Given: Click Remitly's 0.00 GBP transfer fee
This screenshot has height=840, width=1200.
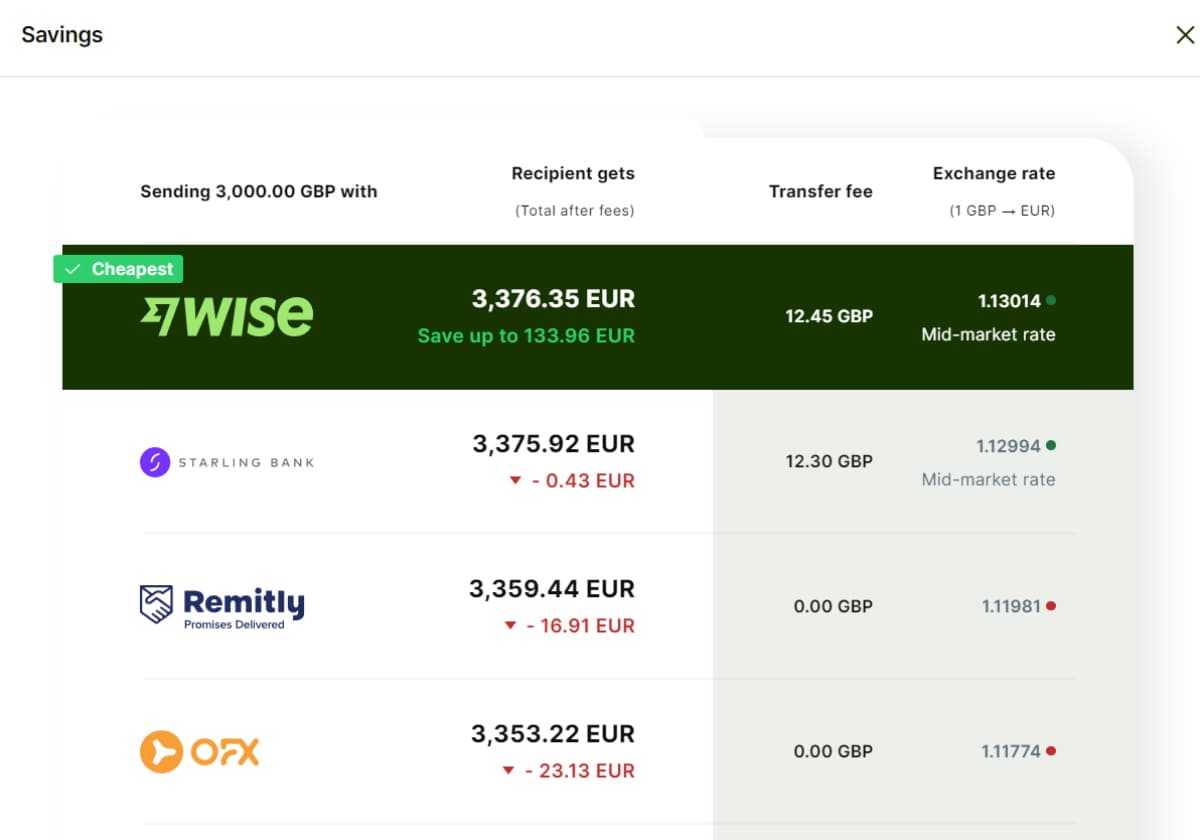Looking at the screenshot, I should point(833,606).
